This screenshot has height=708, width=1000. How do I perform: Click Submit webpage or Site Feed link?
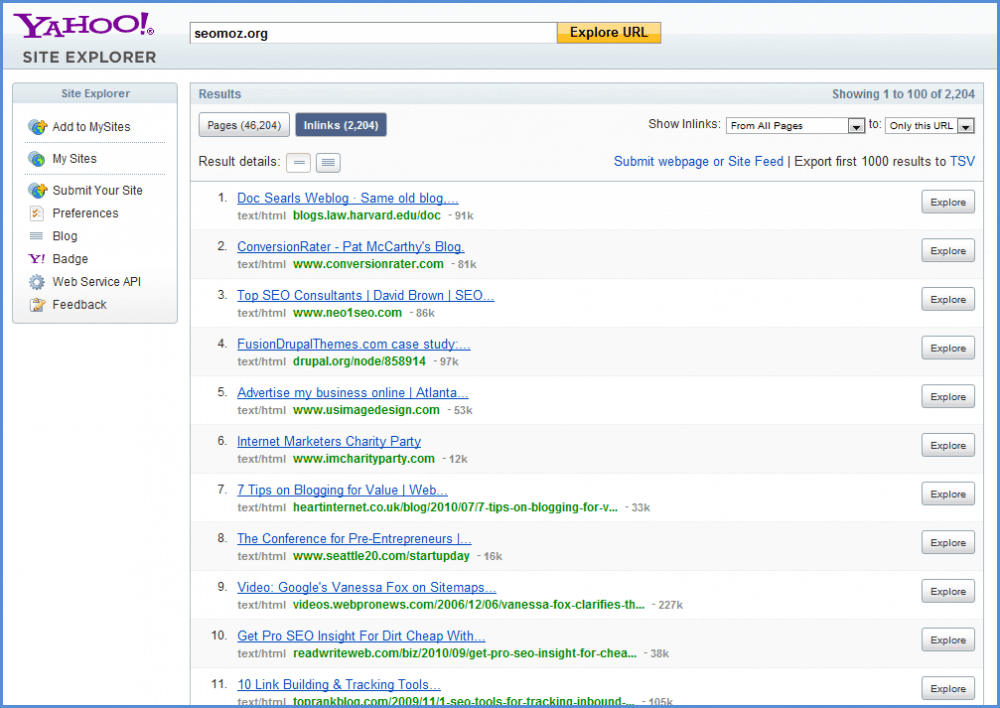coord(698,161)
